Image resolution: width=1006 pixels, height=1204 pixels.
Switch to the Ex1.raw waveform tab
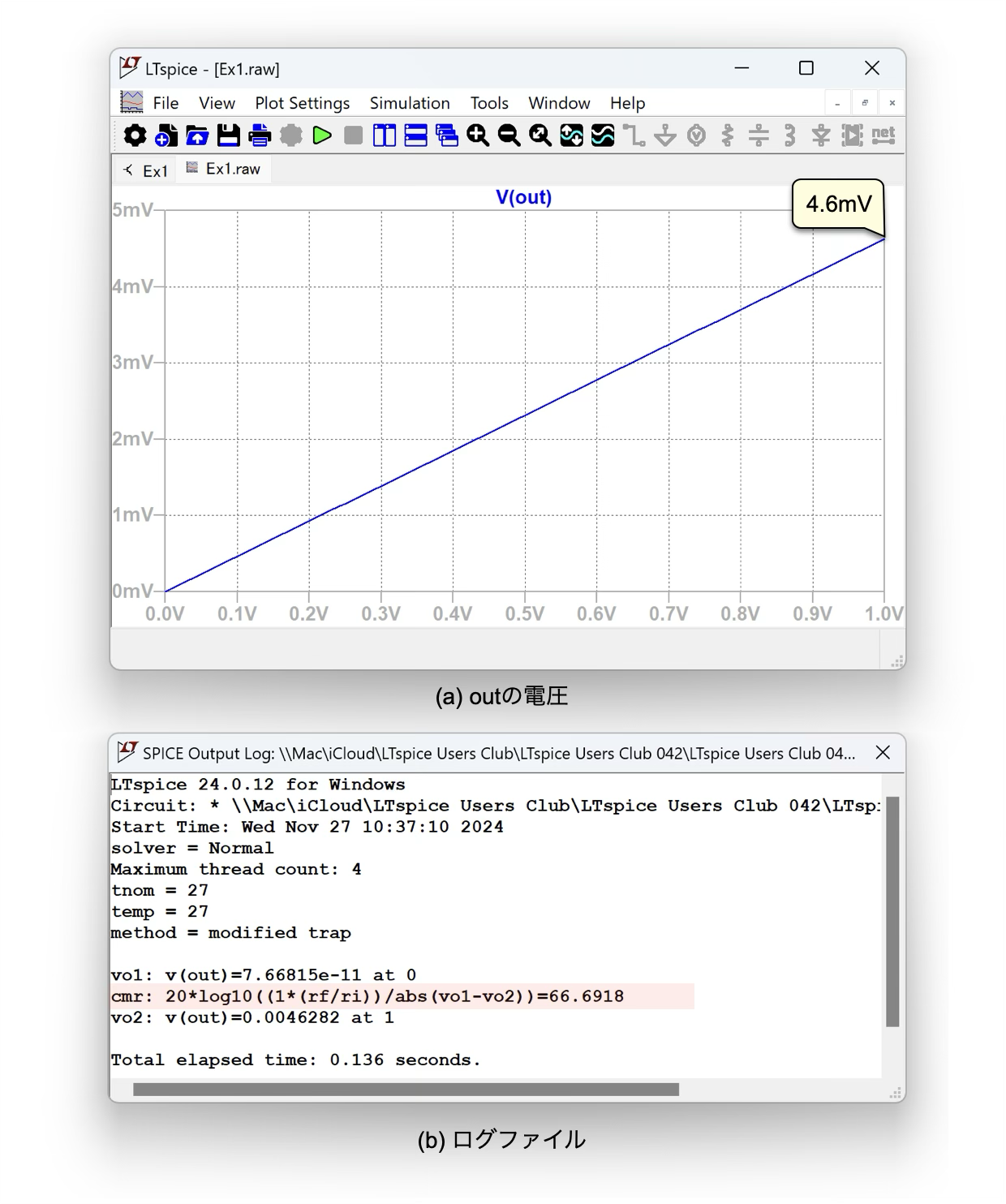(x=223, y=169)
